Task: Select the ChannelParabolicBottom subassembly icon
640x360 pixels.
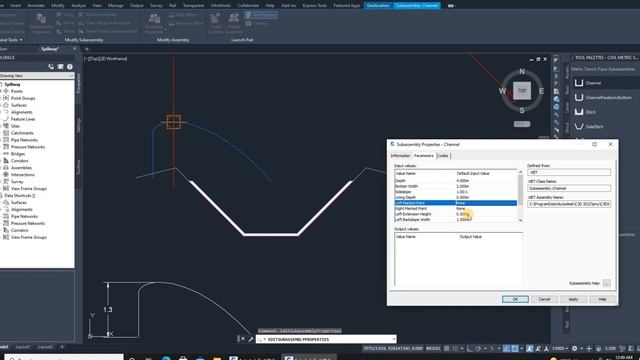Action: click(x=579, y=98)
